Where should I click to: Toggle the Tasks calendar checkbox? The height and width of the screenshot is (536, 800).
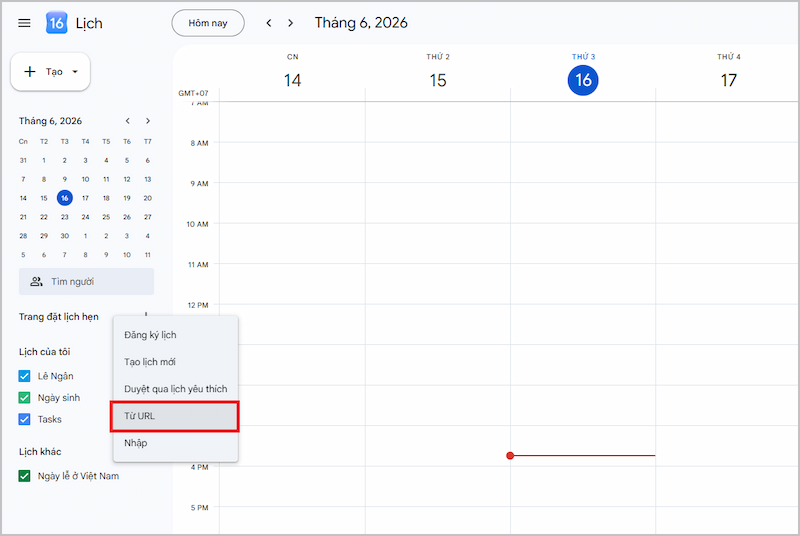pyautogui.click(x=24, y=419)
